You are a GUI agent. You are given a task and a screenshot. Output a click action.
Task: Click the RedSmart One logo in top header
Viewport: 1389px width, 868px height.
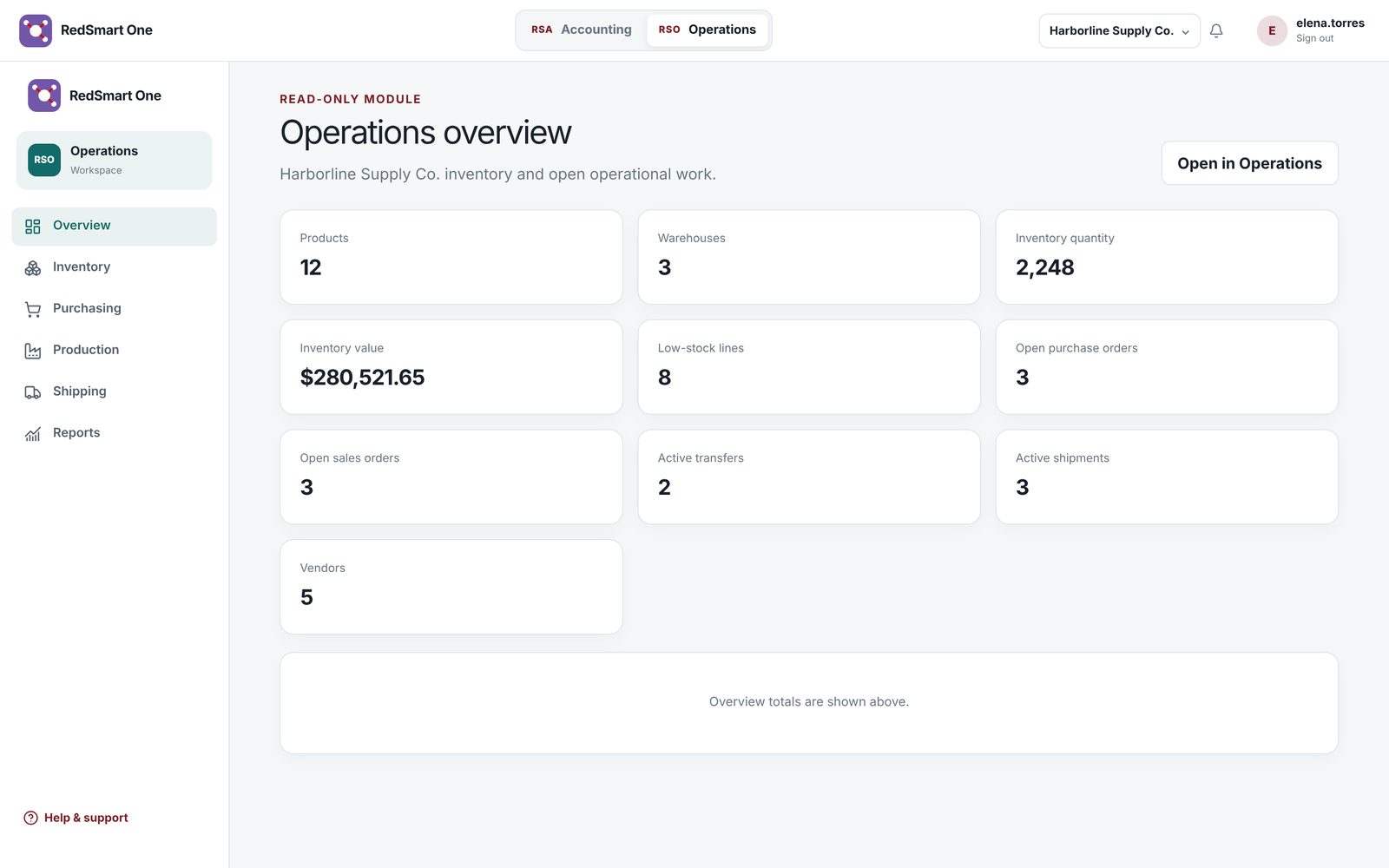point(36,30)
